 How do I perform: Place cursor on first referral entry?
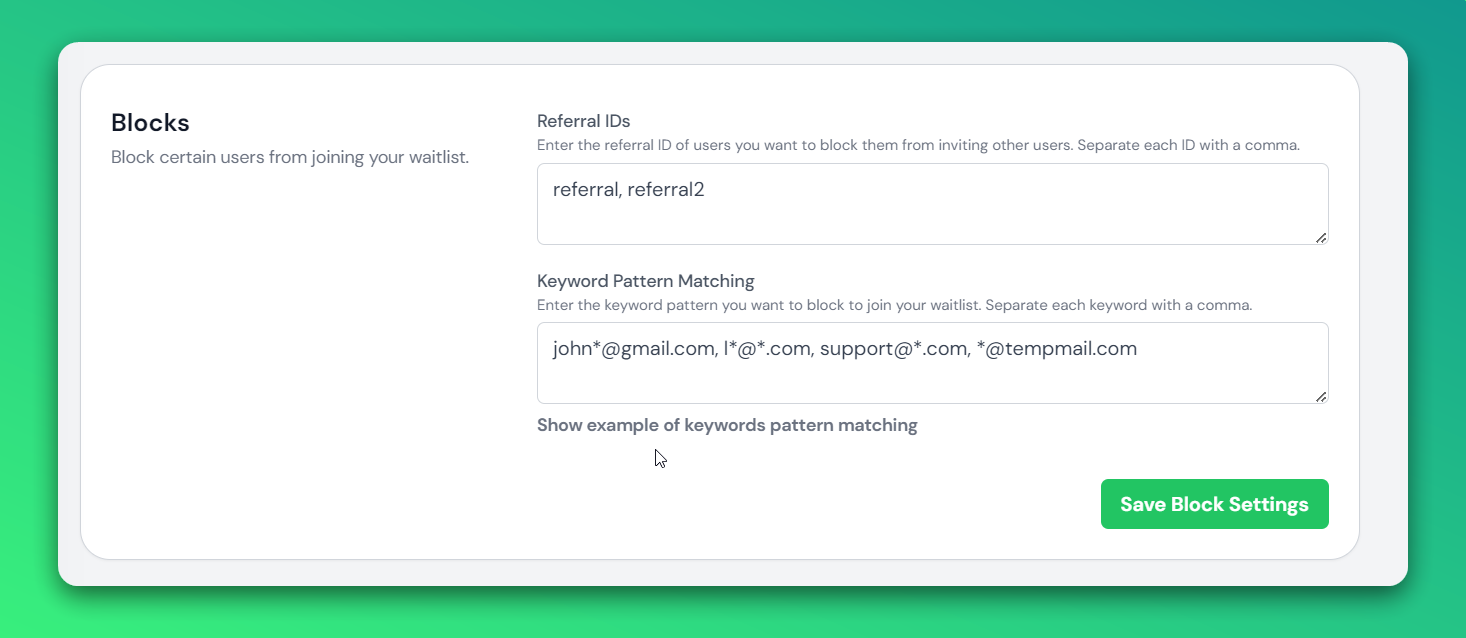pyautogui.click(x=585, y=190)
